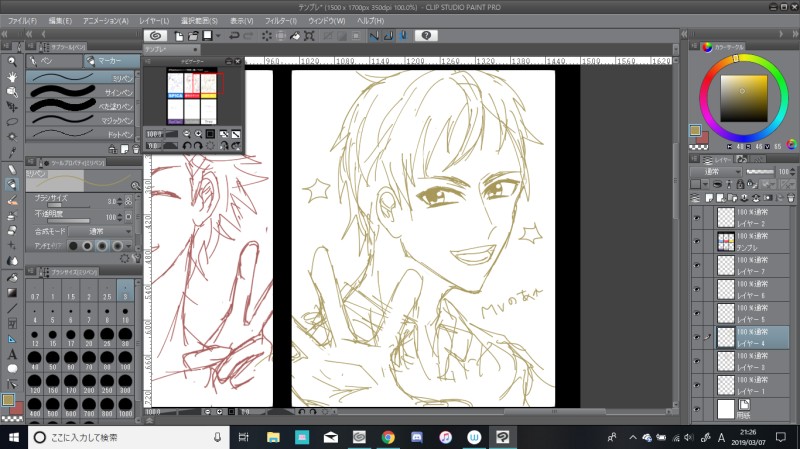Pick brush size preset 100
This screenshot has width=800, height=449.
[x=126, y=360]
